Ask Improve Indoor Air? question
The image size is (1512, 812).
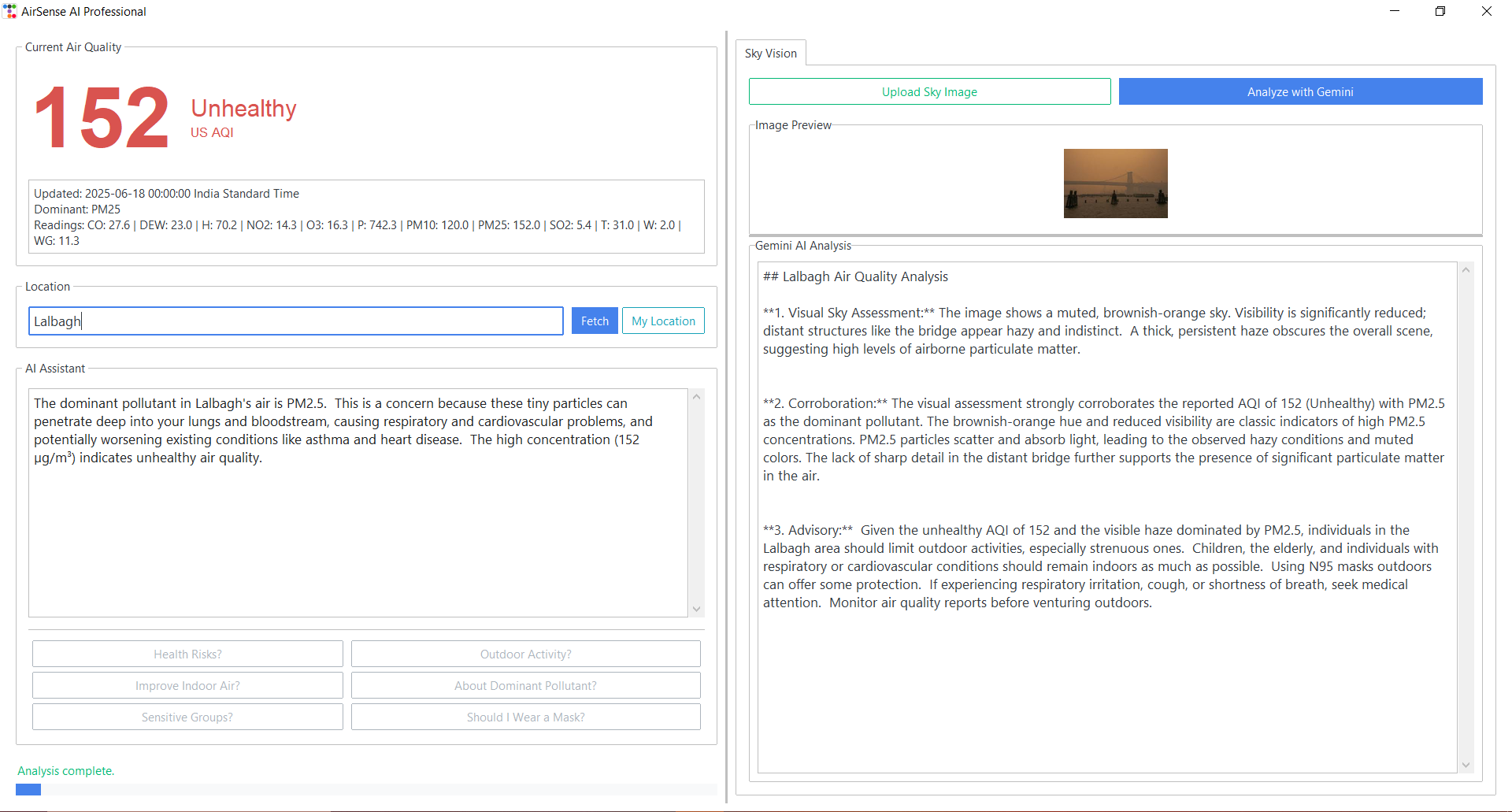point(187,685)
